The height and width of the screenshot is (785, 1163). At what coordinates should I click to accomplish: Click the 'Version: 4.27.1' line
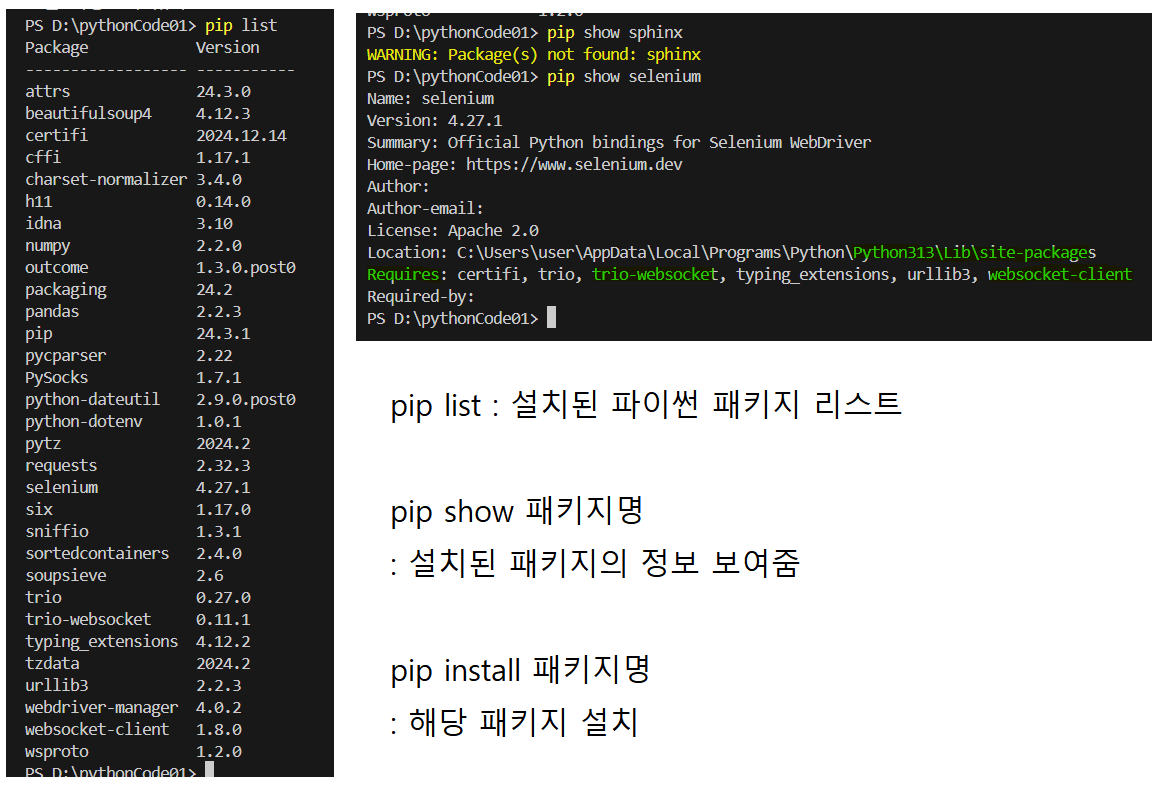pyautogui.click(x=435, y=121)
